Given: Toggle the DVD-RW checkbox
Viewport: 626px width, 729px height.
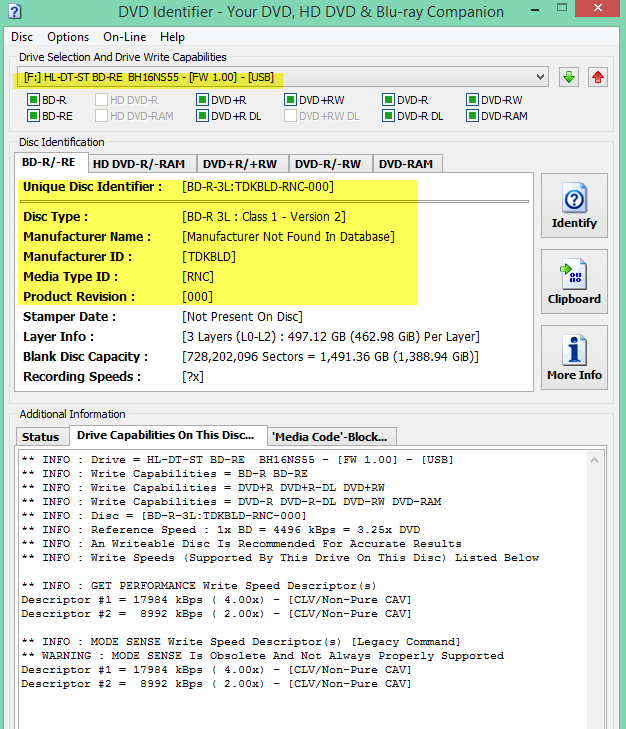Looking at the screenshot, I should point(472,100).
